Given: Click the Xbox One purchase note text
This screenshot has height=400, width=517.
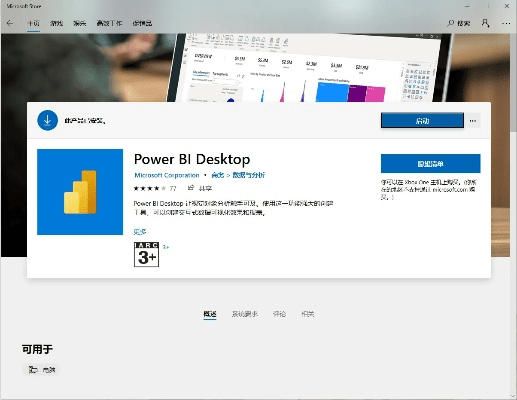Looking at the screenshot, I should pyautogui.click(x=429, y=190).
